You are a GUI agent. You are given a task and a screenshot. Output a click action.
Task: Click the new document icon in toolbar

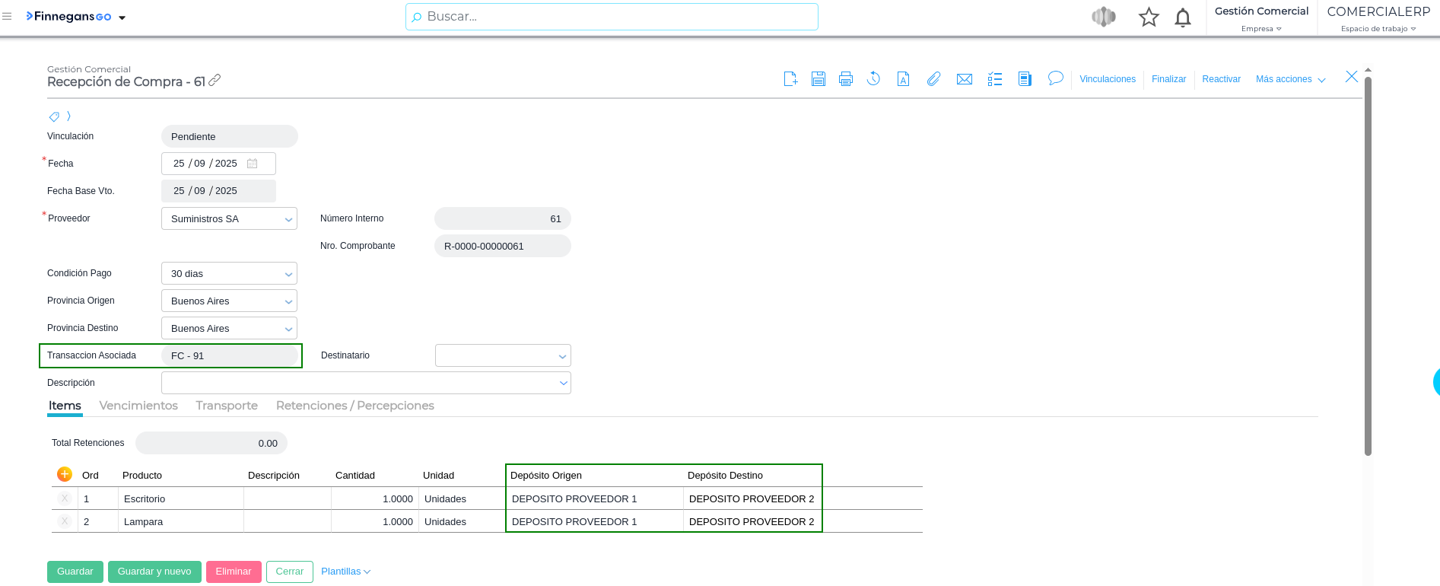coord(790,79)
